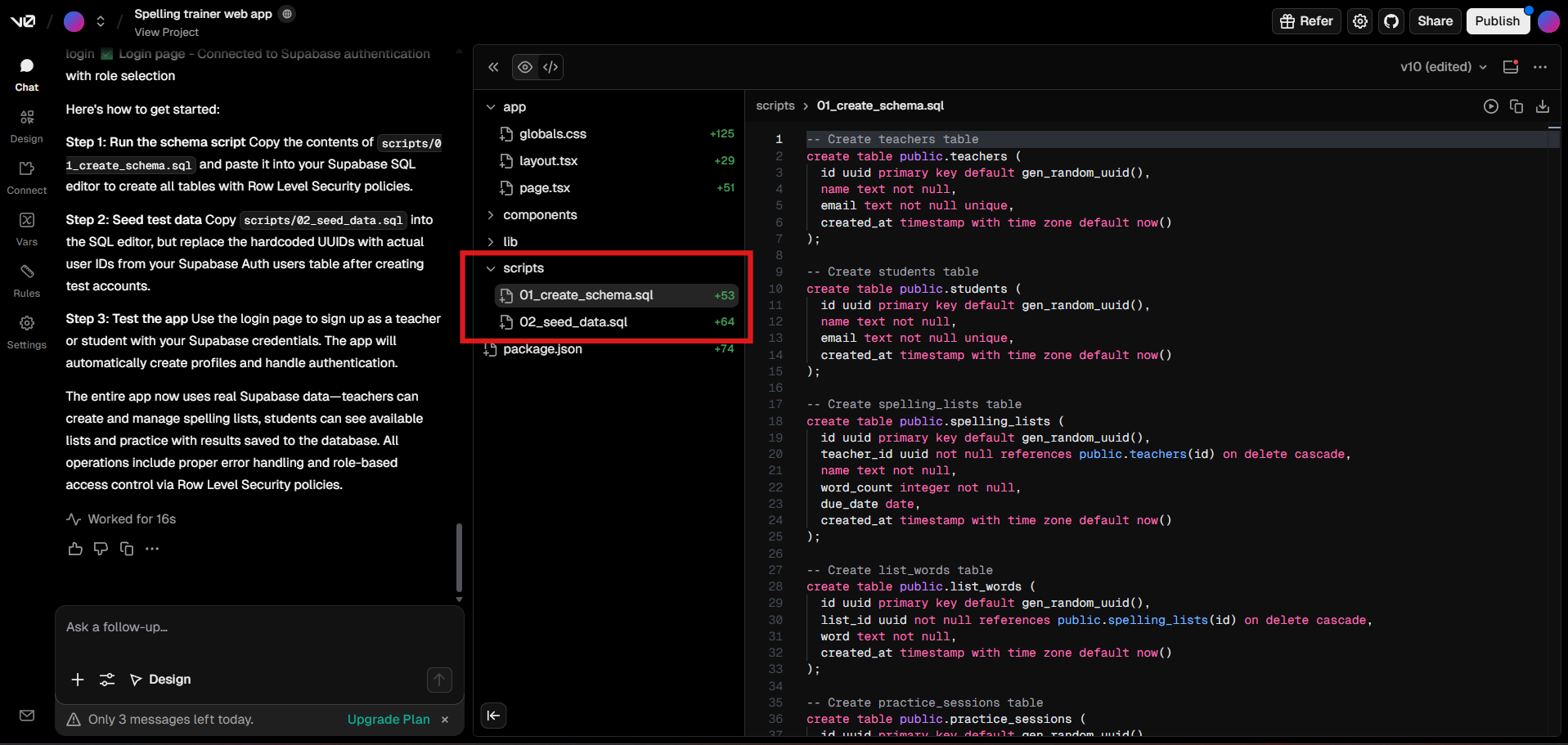Click line number 9 in the code gutter
The height and width of the screenshot is (745, 1568).
pos(779,272)
